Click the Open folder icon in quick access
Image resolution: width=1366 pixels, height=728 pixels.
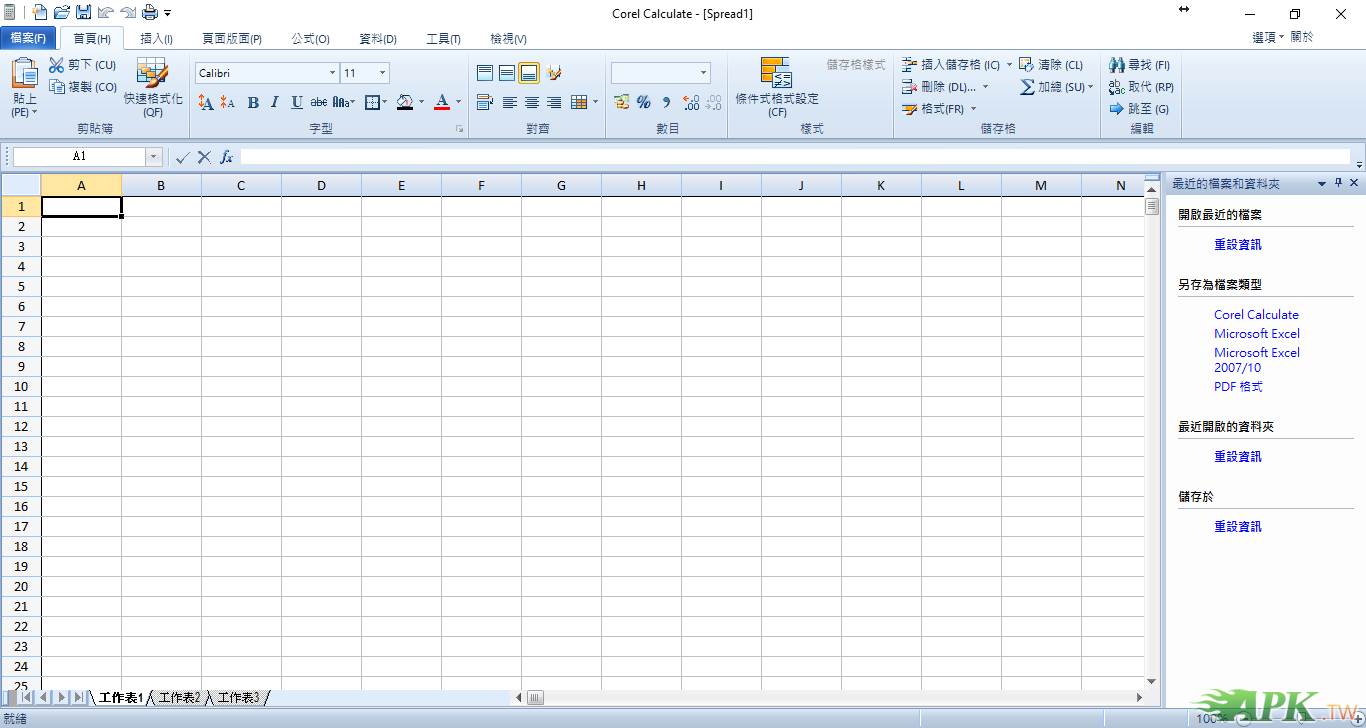62,12
